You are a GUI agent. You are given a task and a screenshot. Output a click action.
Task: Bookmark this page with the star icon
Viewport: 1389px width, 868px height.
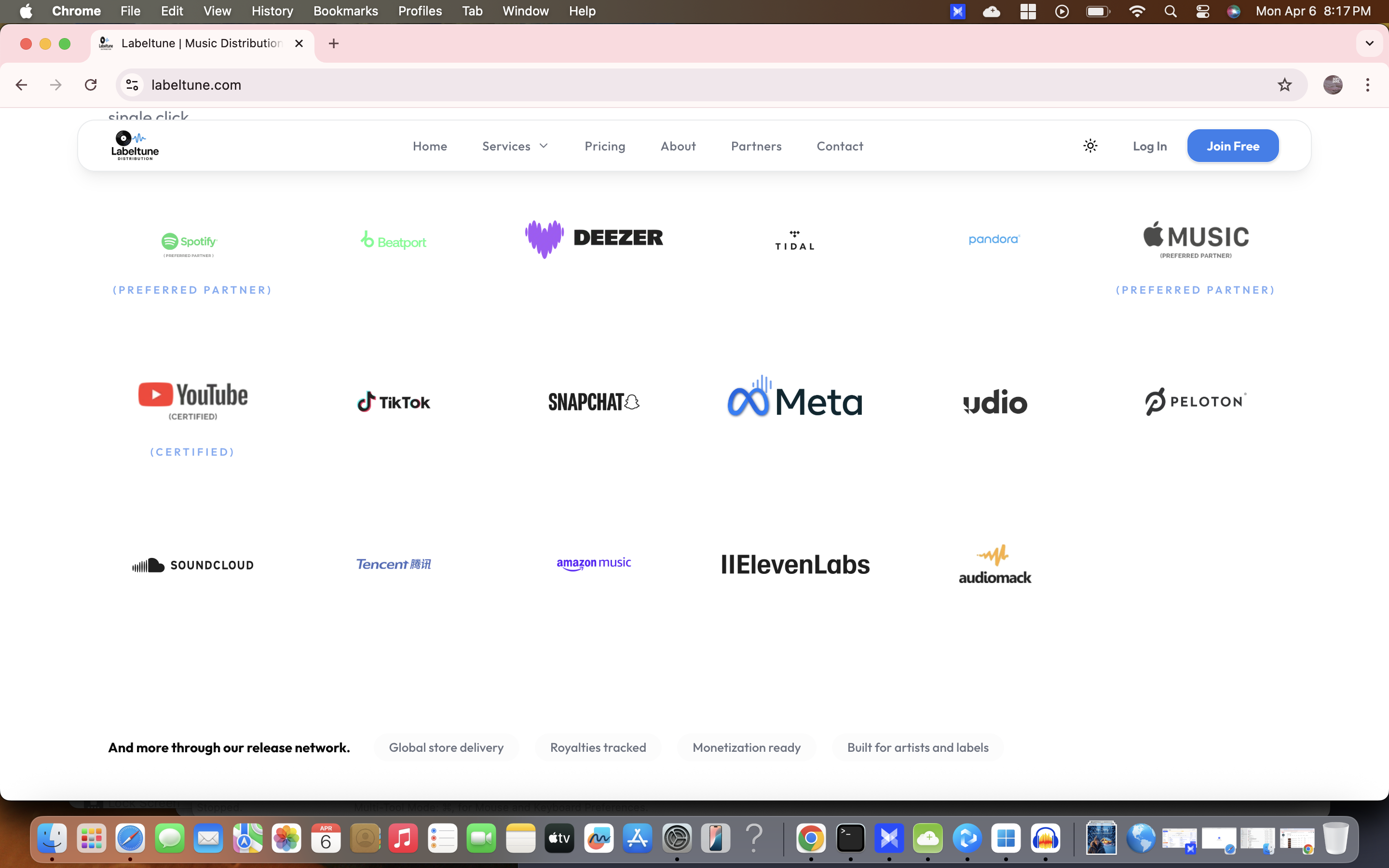1284,85
